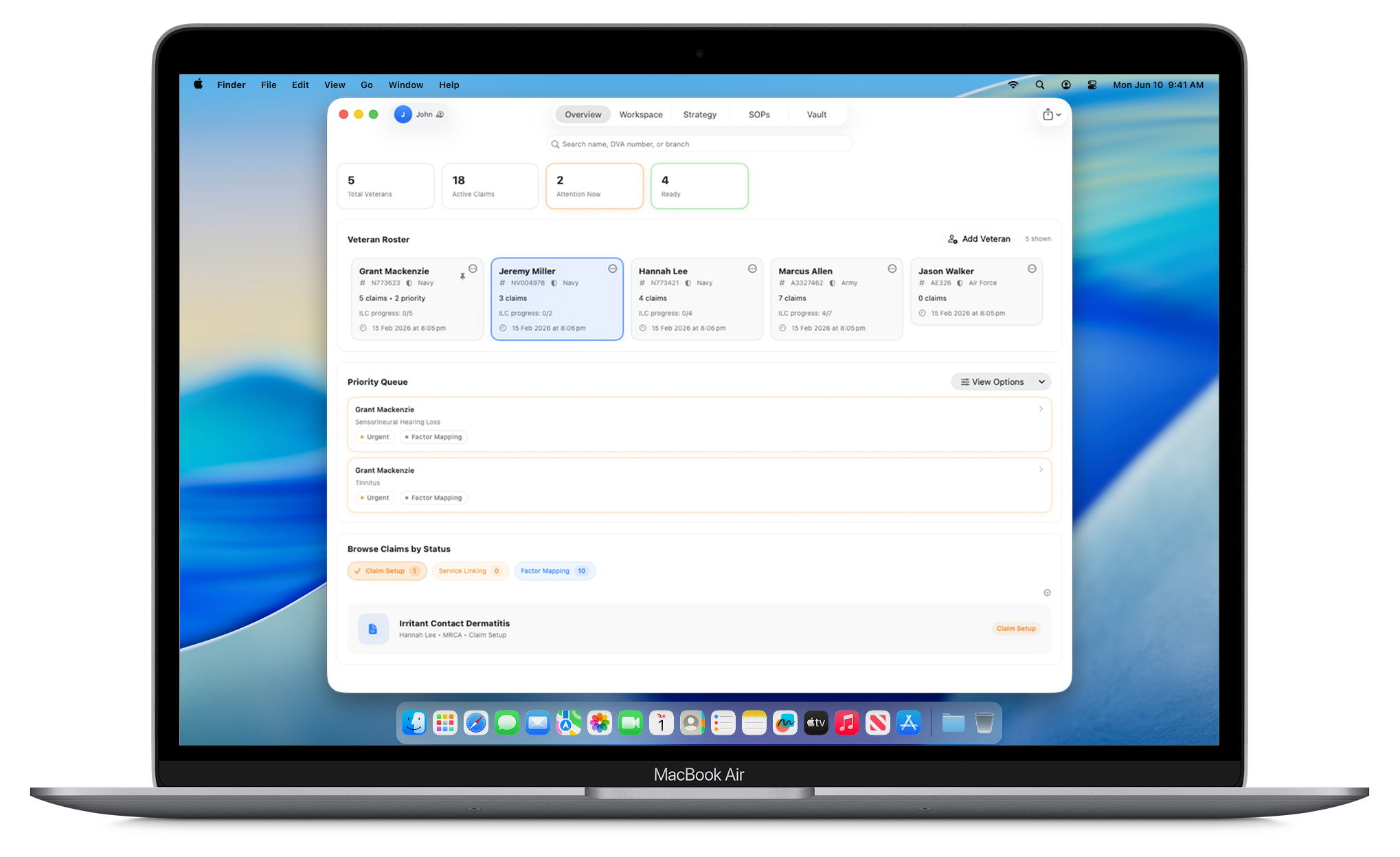The height and width of the screenshot is (857, 1400).
Task: Open Spotlight search from the menu bar
Action: pos(1039,85)
